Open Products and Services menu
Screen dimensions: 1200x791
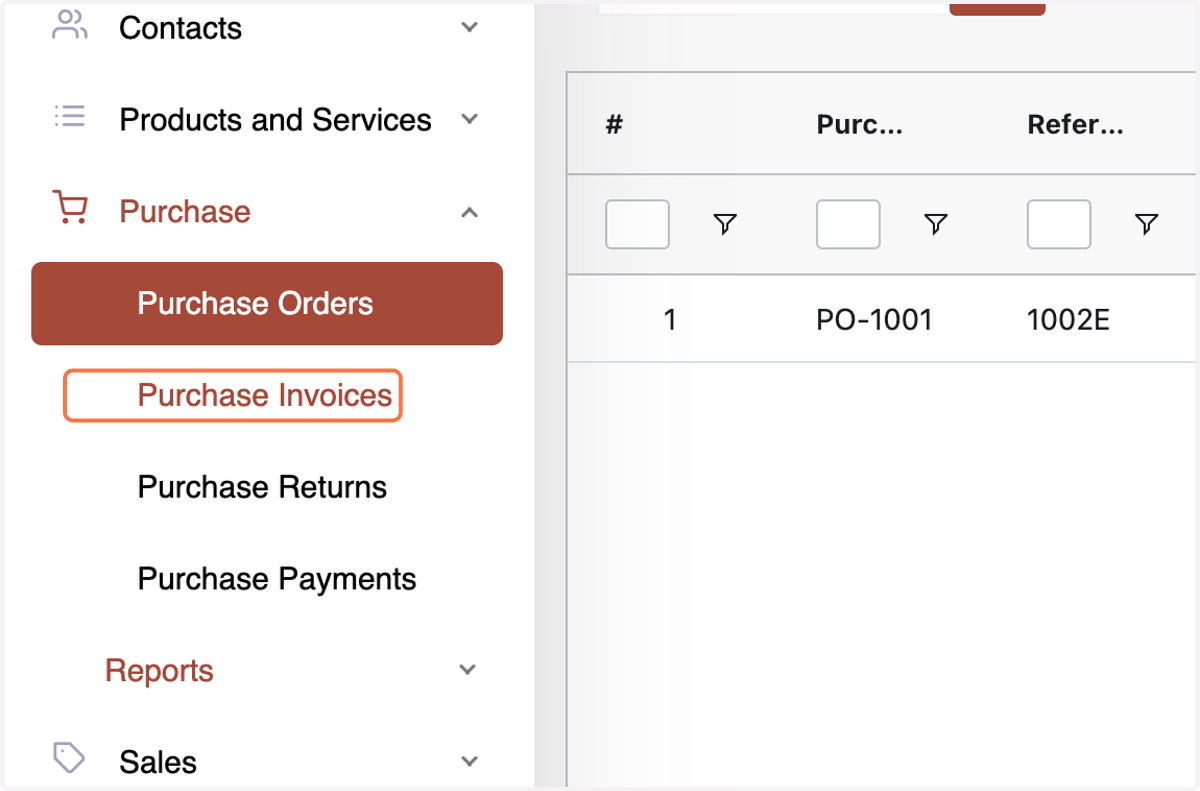[x=275, y=120]
